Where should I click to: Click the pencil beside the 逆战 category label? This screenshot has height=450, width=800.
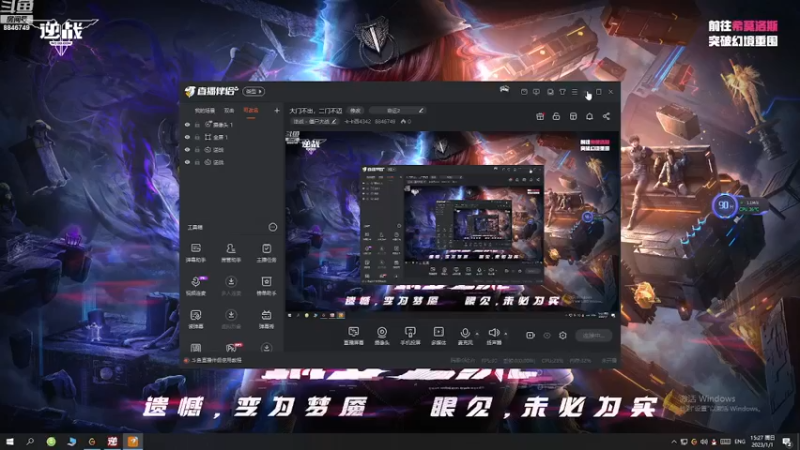[x=334, y=121]
